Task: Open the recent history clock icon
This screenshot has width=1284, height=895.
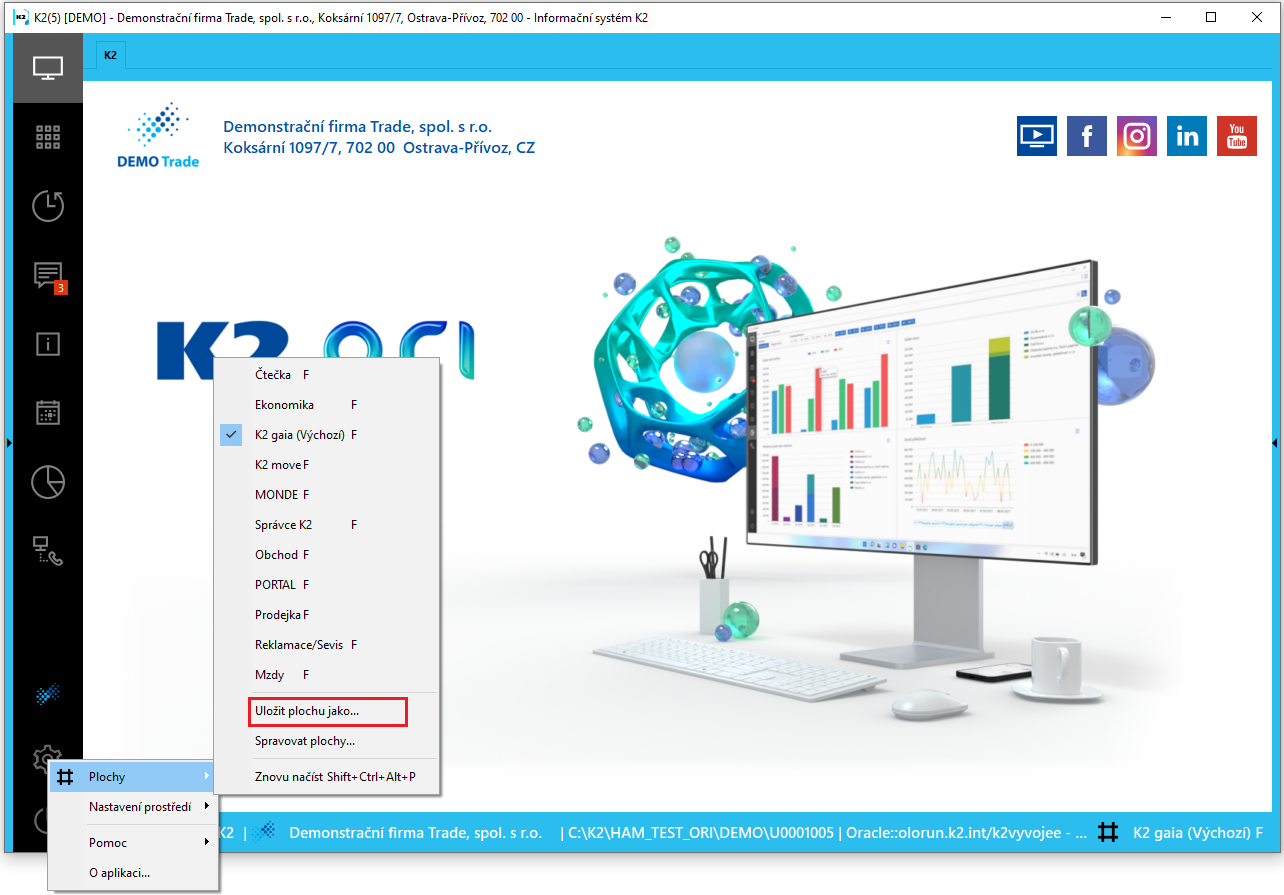Action: coord(48,206)
